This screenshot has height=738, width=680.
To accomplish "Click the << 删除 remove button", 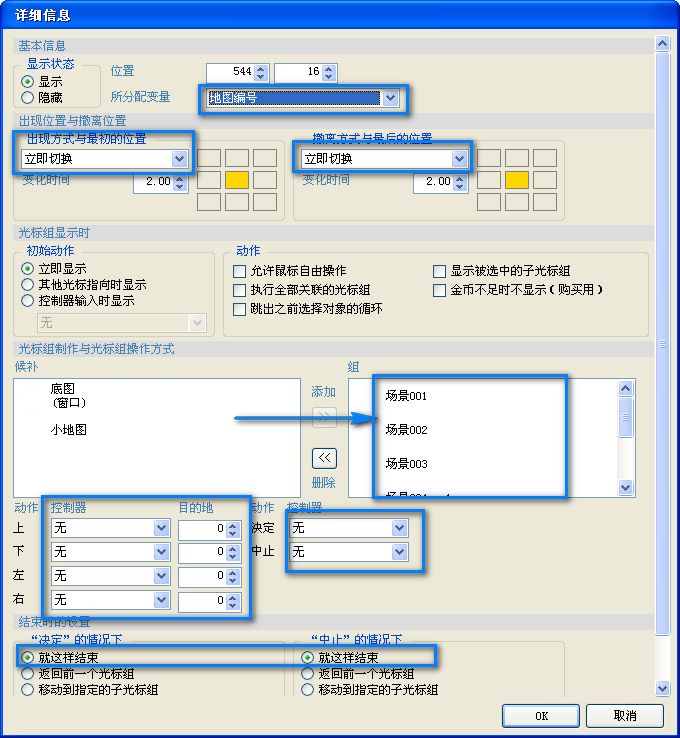I will pos(324,458).
